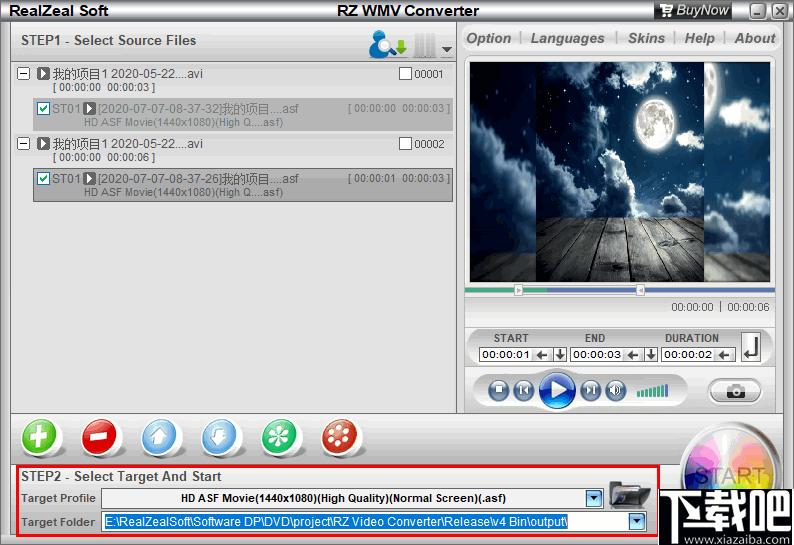This screenshot has height=545, width=794.
Task: Tick the 00001 checkbox
Action: click(405, 74)
